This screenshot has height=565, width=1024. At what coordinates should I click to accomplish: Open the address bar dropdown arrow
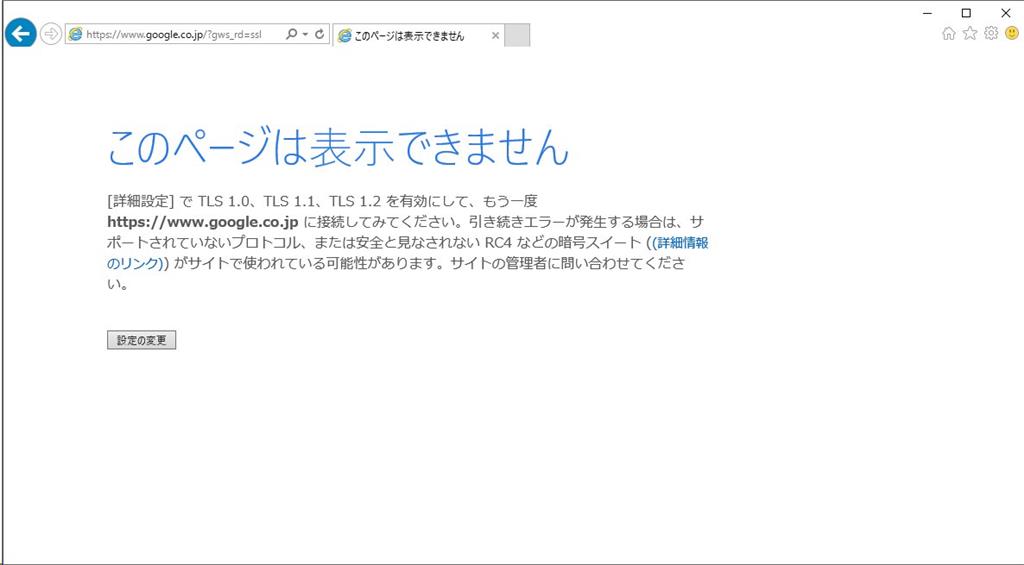(x=305, y=35)
